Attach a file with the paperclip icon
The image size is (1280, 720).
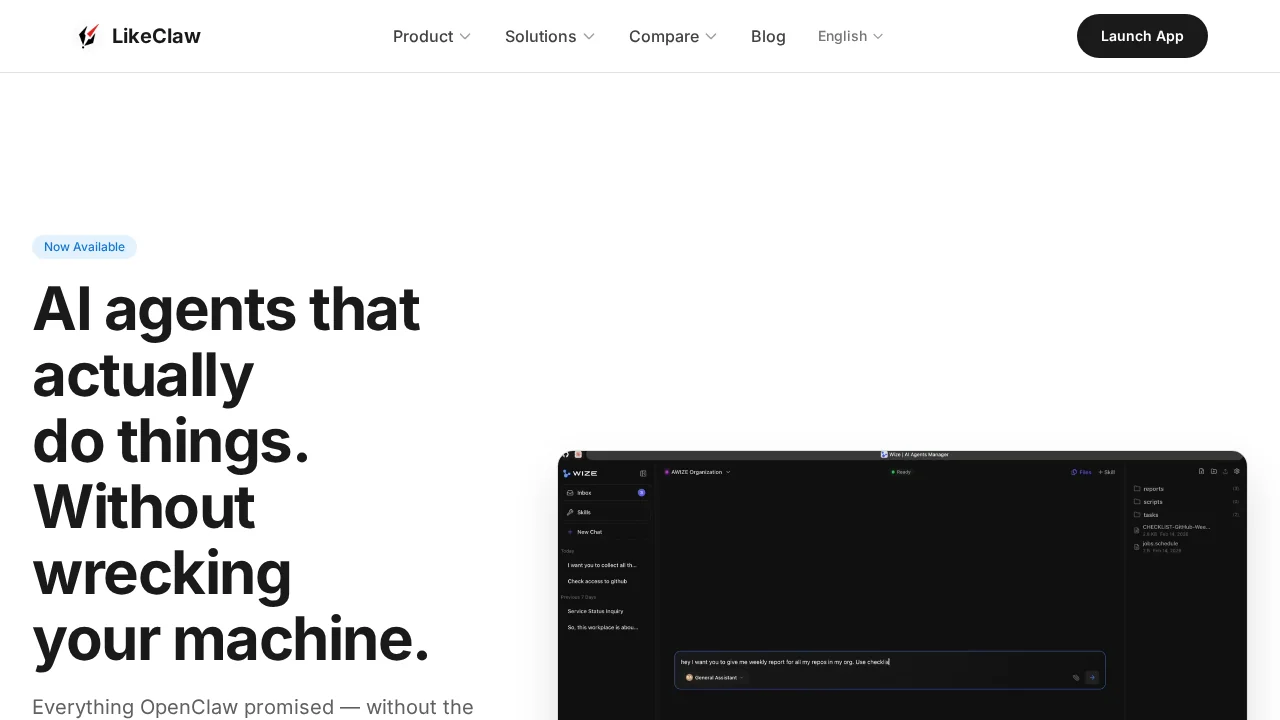(x=1076, y=677)
